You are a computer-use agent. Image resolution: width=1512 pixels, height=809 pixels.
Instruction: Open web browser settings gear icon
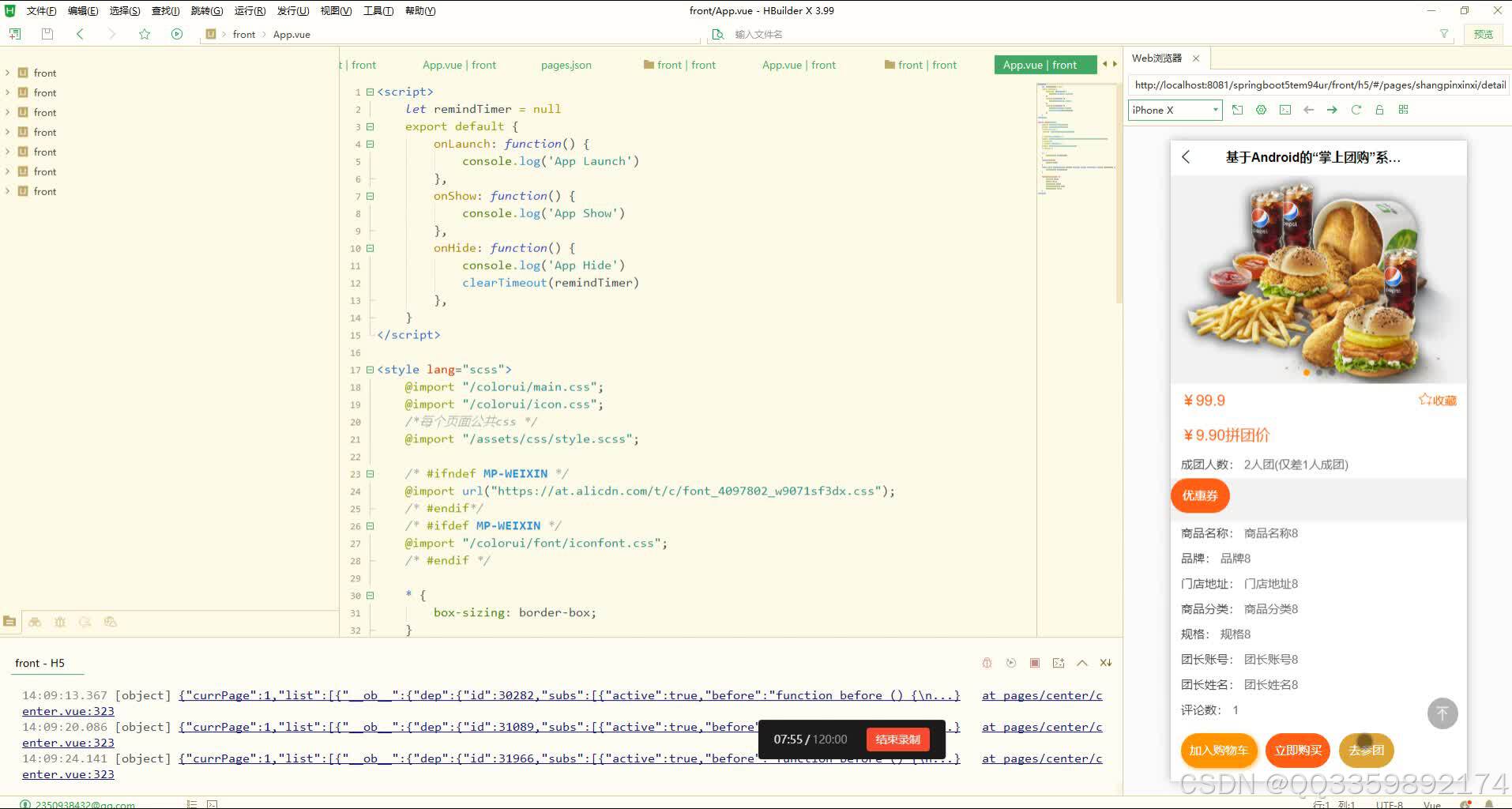(1261, 110)
